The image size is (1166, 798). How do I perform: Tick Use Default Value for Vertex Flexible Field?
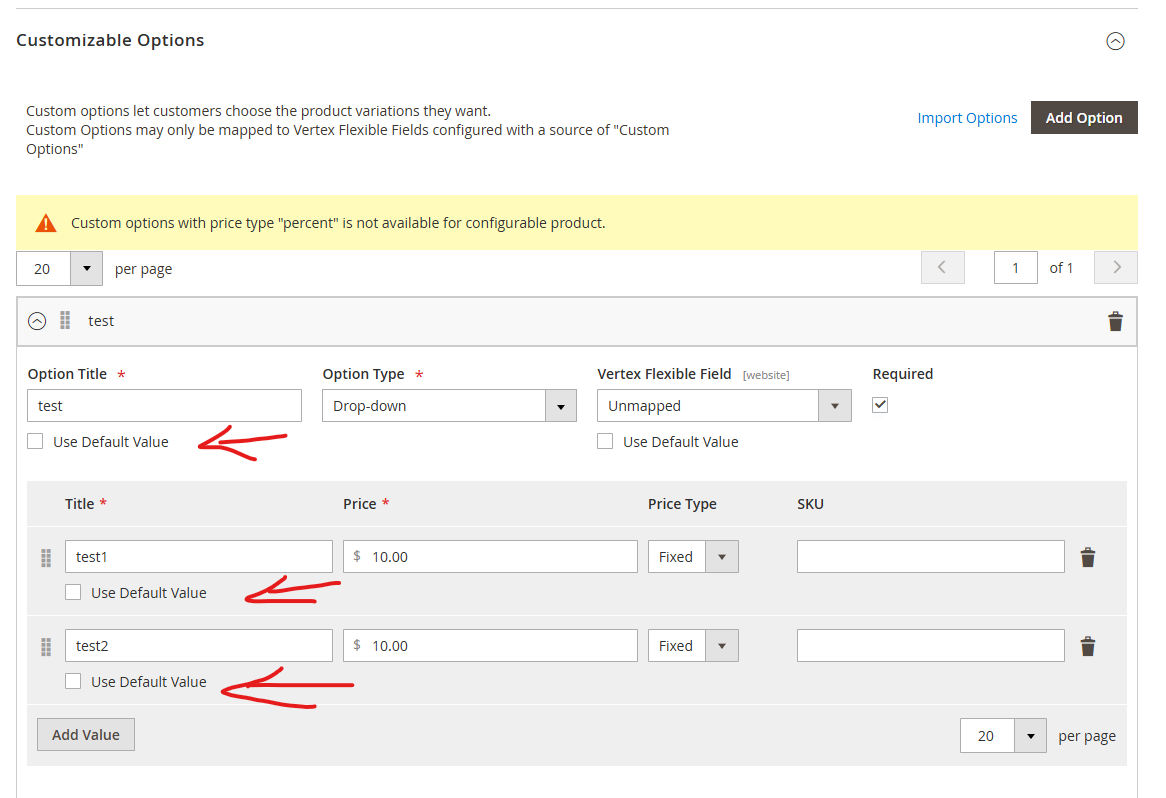[x=605, y=441]
